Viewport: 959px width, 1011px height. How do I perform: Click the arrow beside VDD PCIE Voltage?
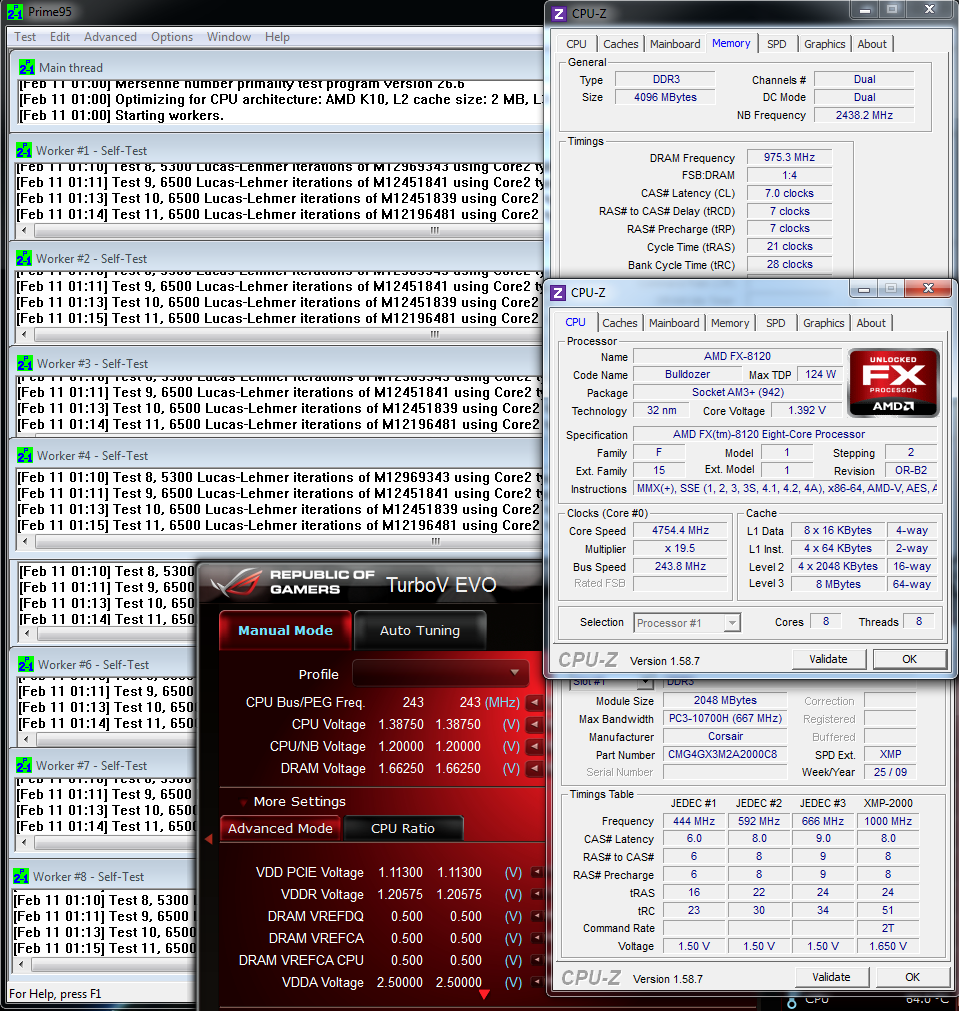coord(536,872)
